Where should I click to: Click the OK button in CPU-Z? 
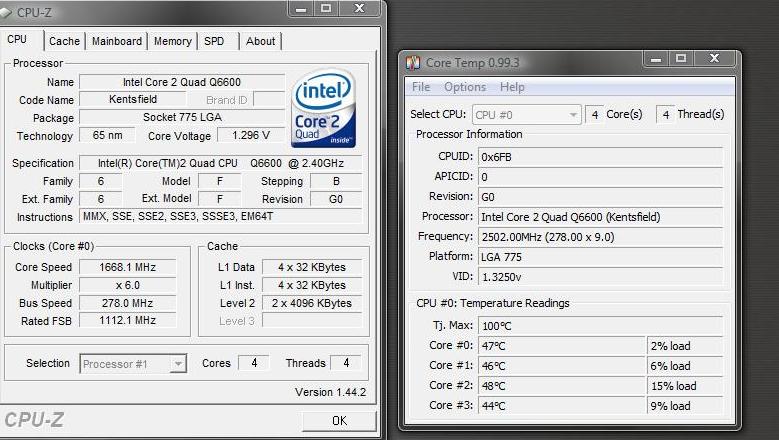coord(339,421)
